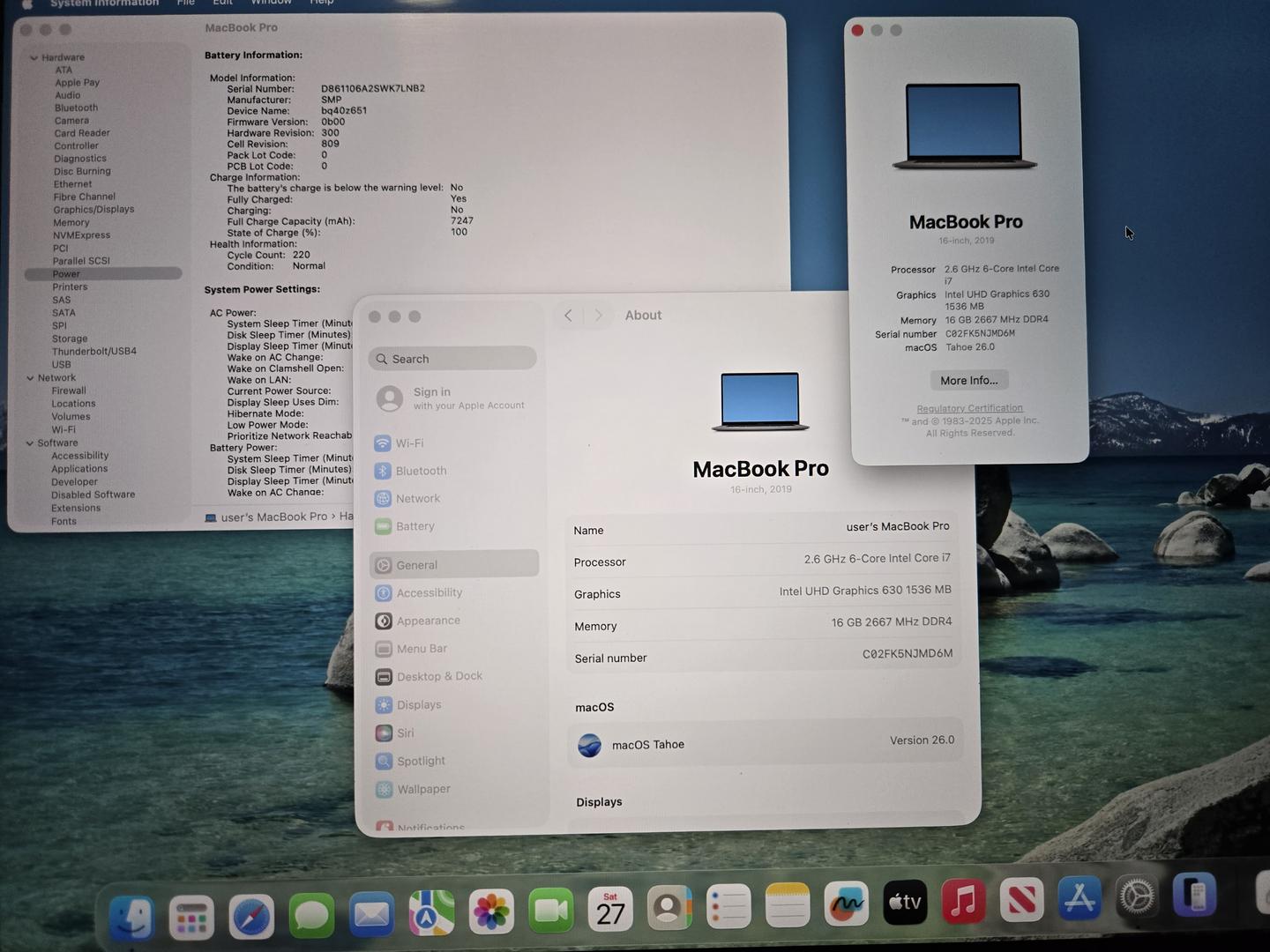Open Battery pane in Settings sidebar
This screenshot has height=952, width=1270.
point(453,526)
